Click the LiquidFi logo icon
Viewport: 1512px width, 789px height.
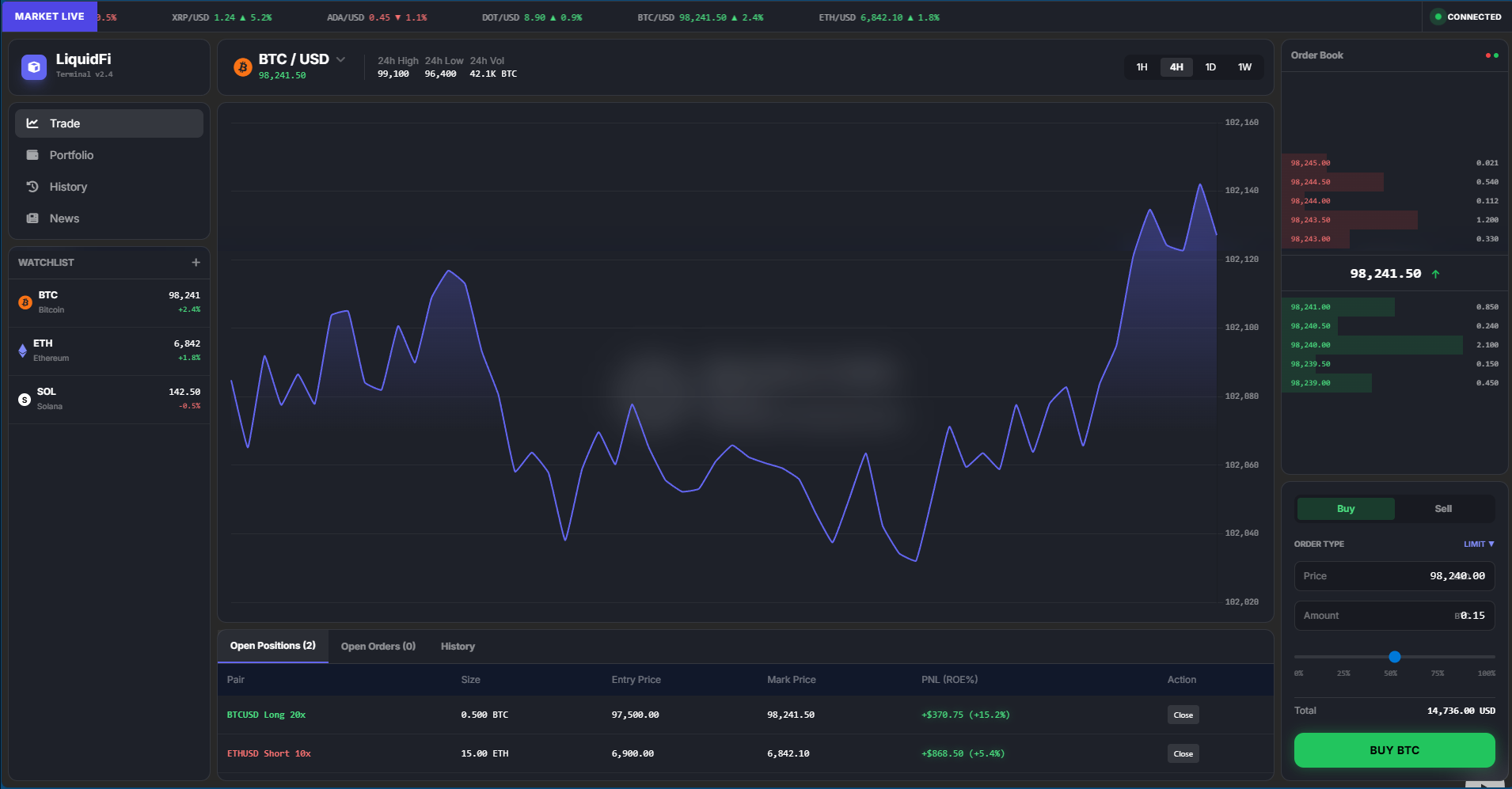coord(34,67)
